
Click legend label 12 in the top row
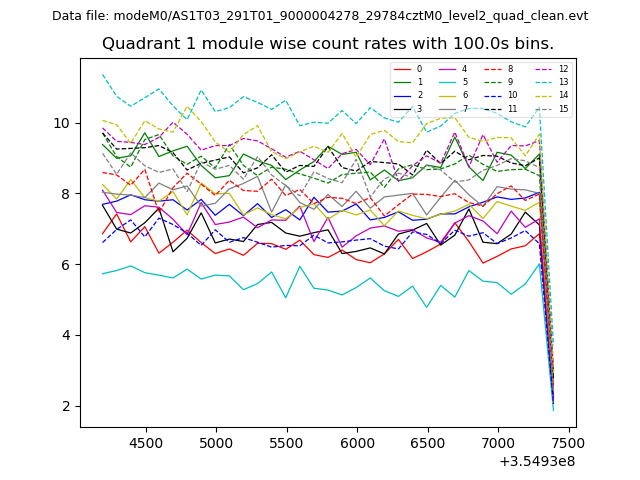pos(563,69)
